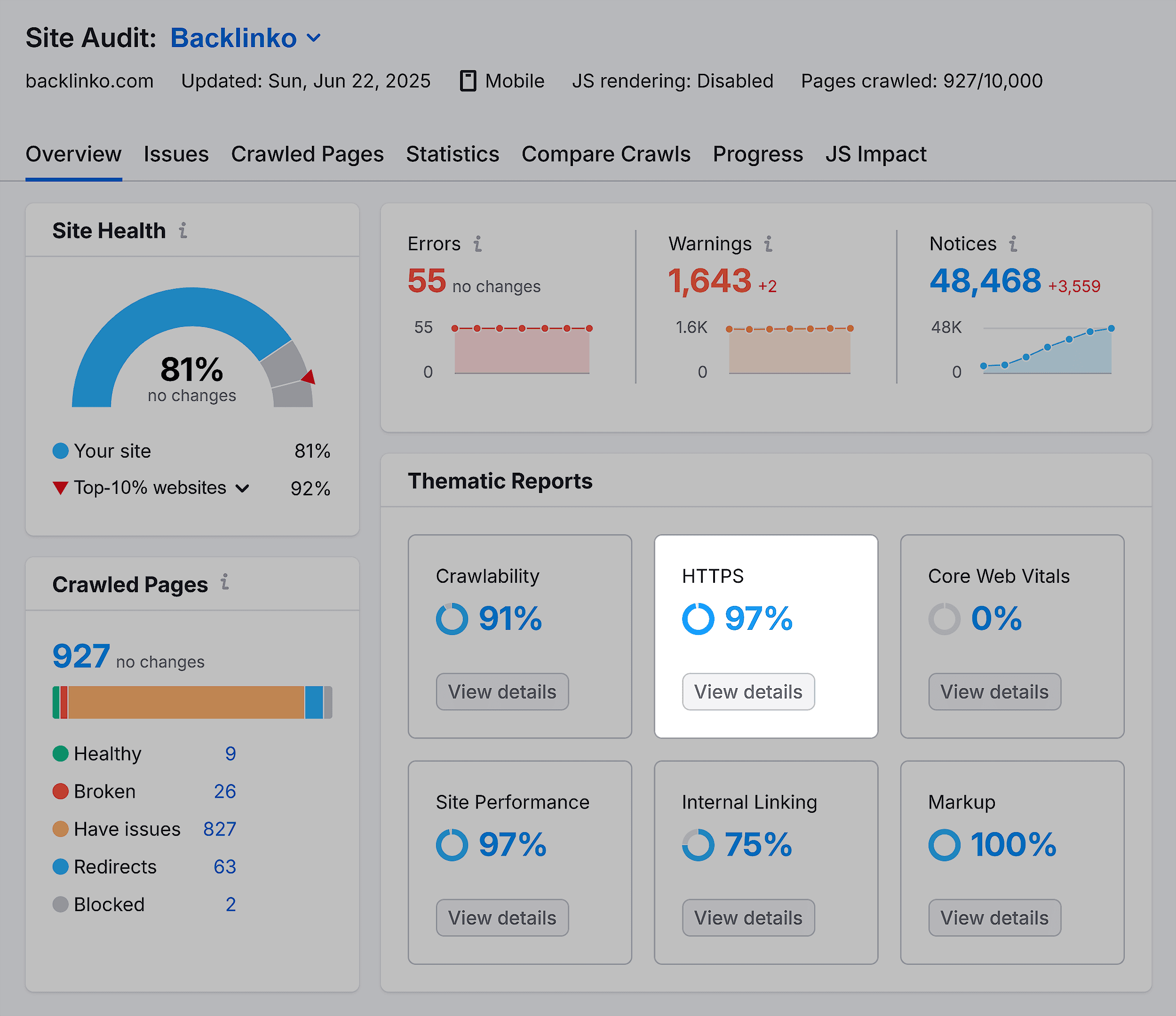Image resolution: width=1176 pixels, height=1016 pixels.
Task: Open the 827 Have issues count
Action: (220, 829)
